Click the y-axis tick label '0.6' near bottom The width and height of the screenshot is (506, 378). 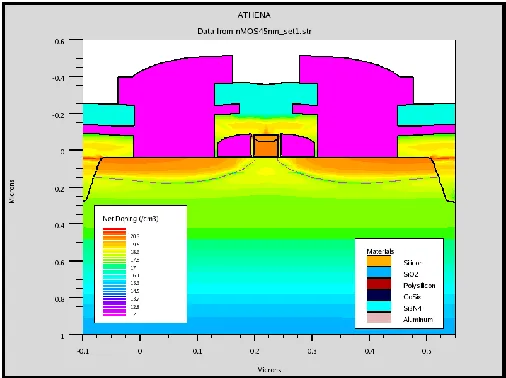tap(60, 262)
